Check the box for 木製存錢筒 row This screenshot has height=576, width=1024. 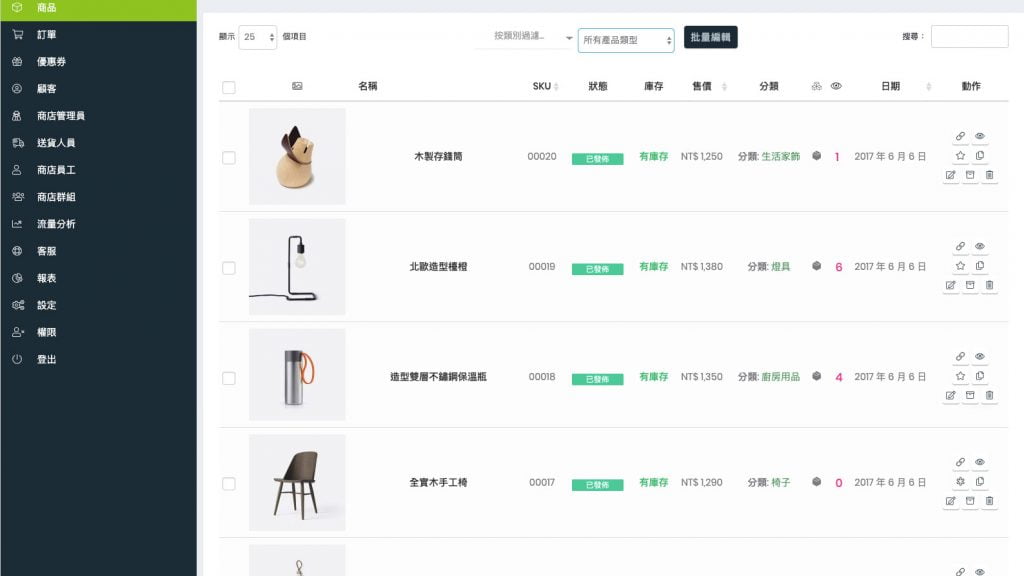[229, 157]
